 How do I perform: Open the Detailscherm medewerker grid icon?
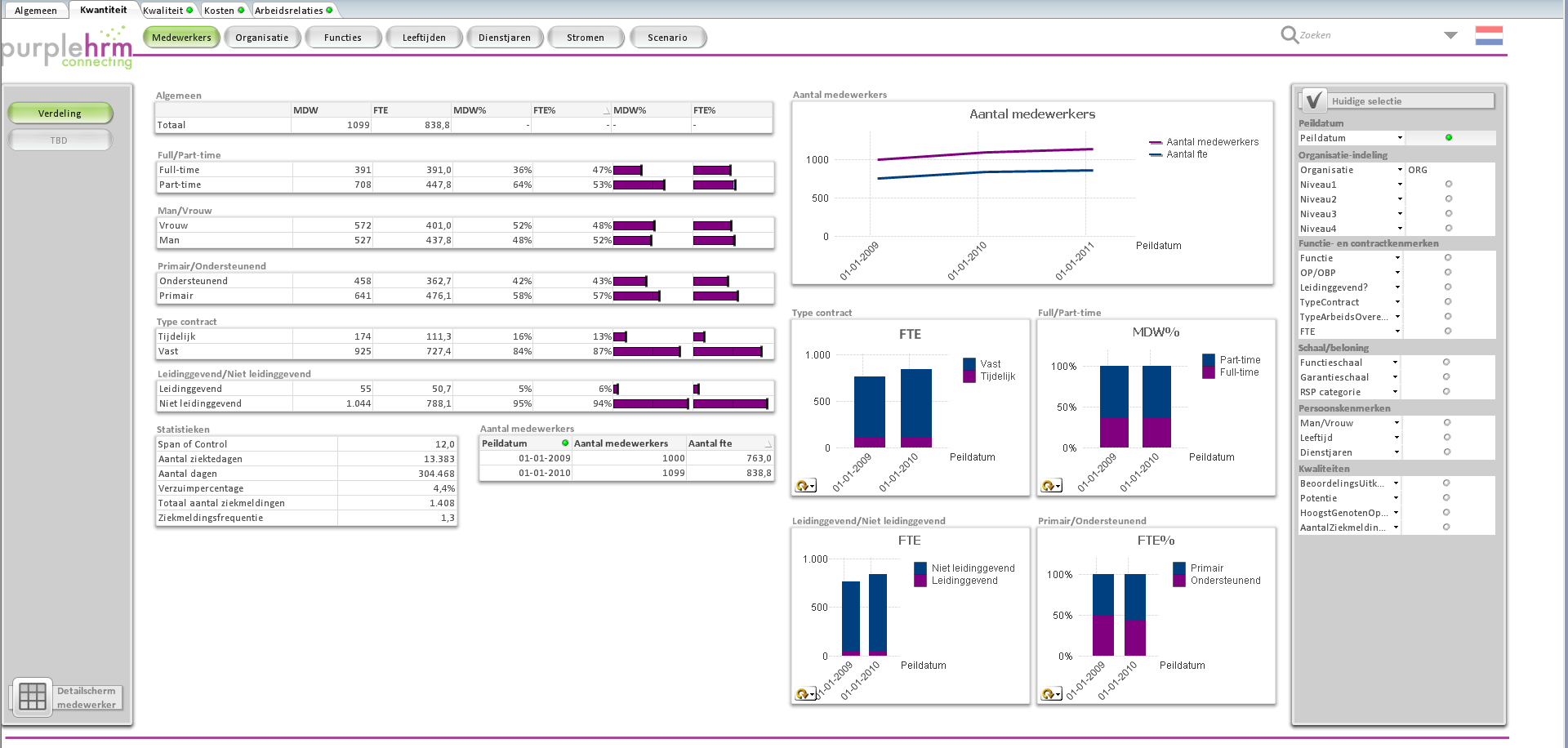(33, 697)
